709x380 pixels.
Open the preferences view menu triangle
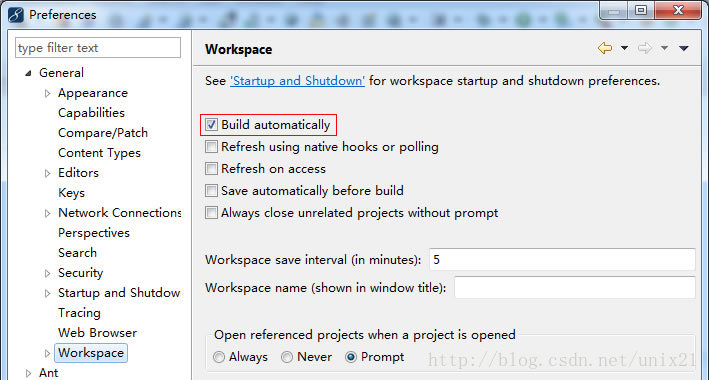pyautogui.click(x=684, y=48)
